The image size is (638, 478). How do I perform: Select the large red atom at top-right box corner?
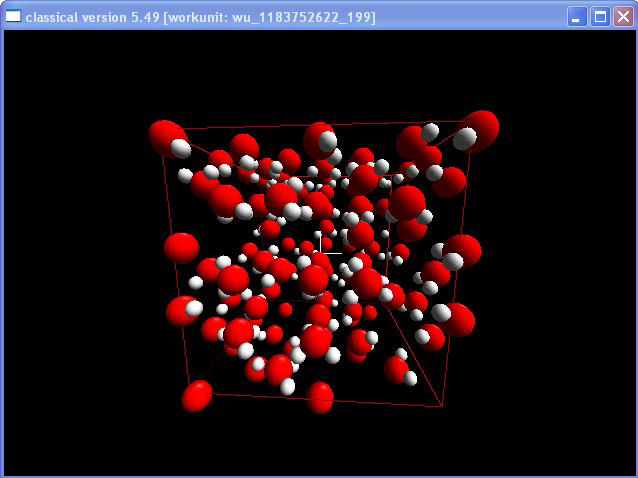pos(481,129)
